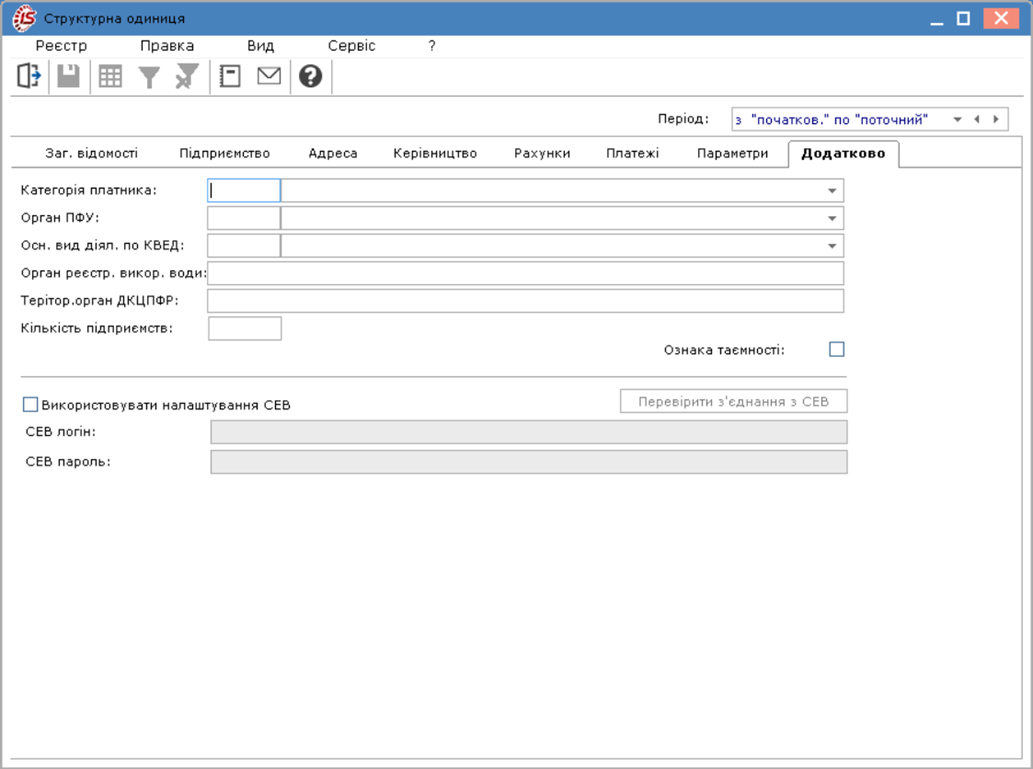Maximize the Структурна одиниця window
The height and width of the screenshot is (769, 1033).
(963, 18)
